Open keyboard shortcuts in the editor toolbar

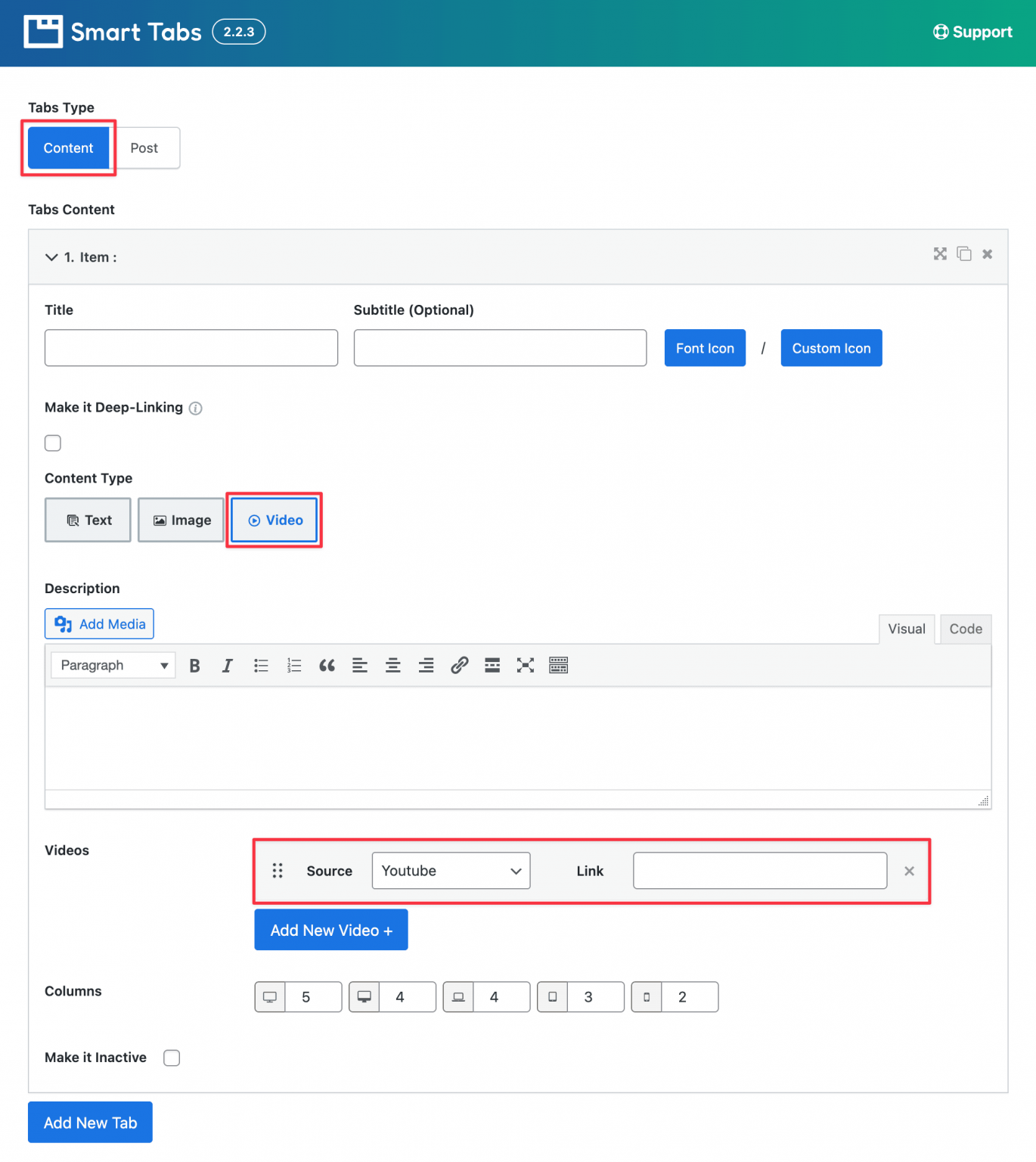[558, 665]
